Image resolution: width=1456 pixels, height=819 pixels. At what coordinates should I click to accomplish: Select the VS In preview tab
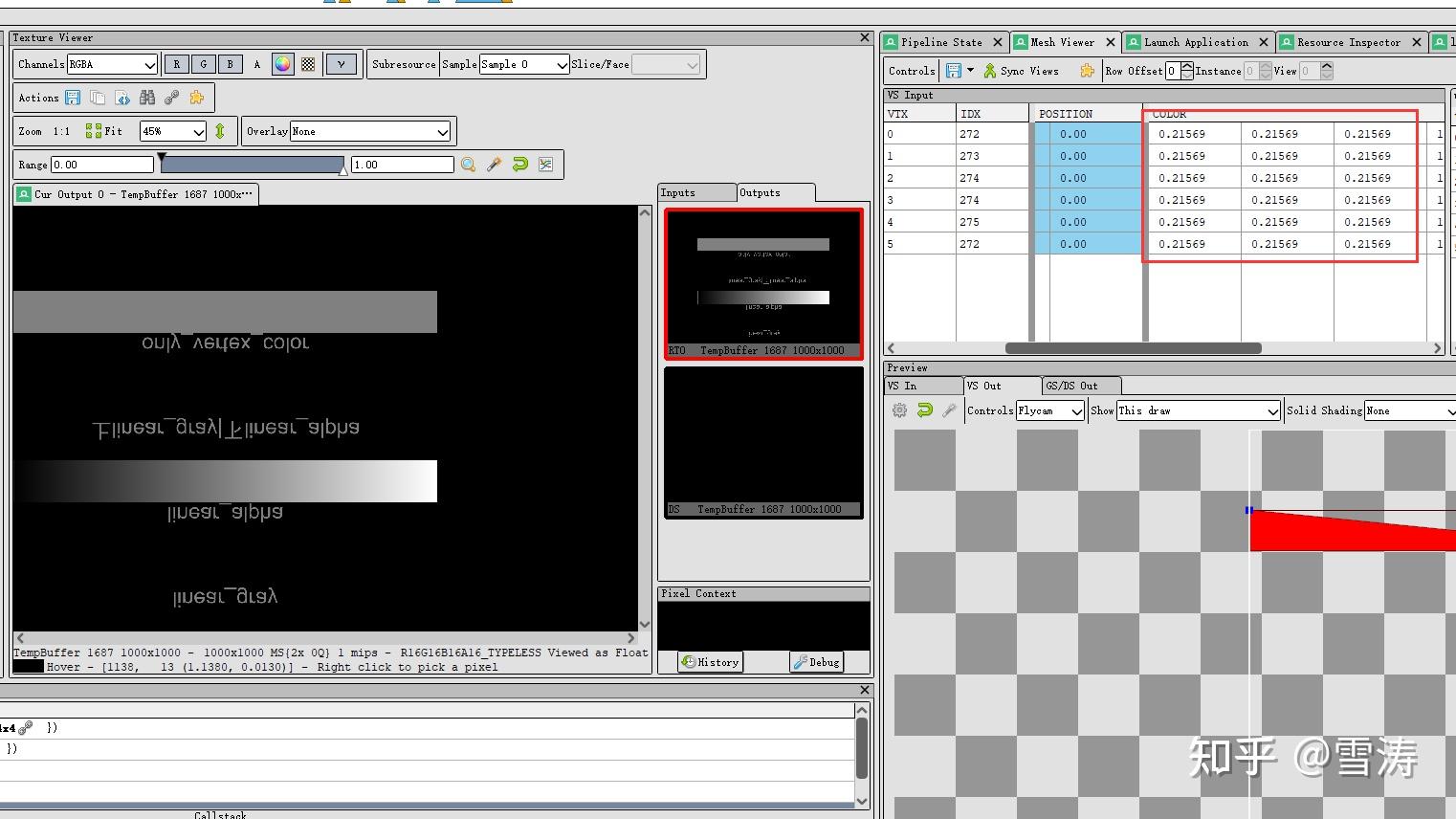tap(923, 386)
